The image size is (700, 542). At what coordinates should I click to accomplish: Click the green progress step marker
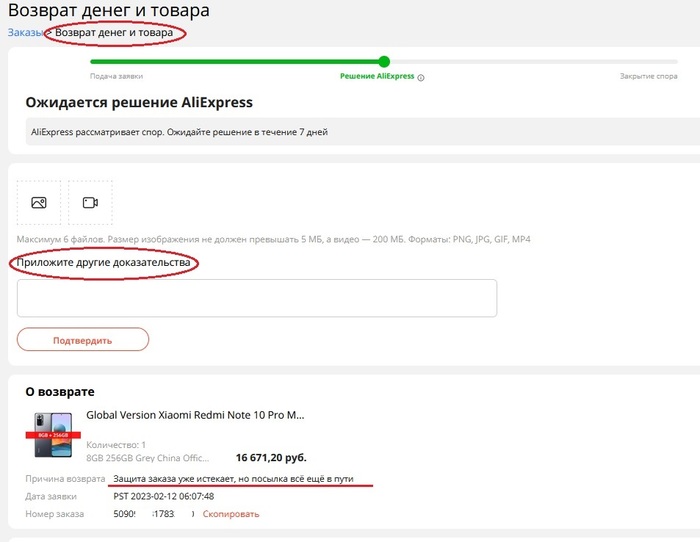[x=384, y=62]
